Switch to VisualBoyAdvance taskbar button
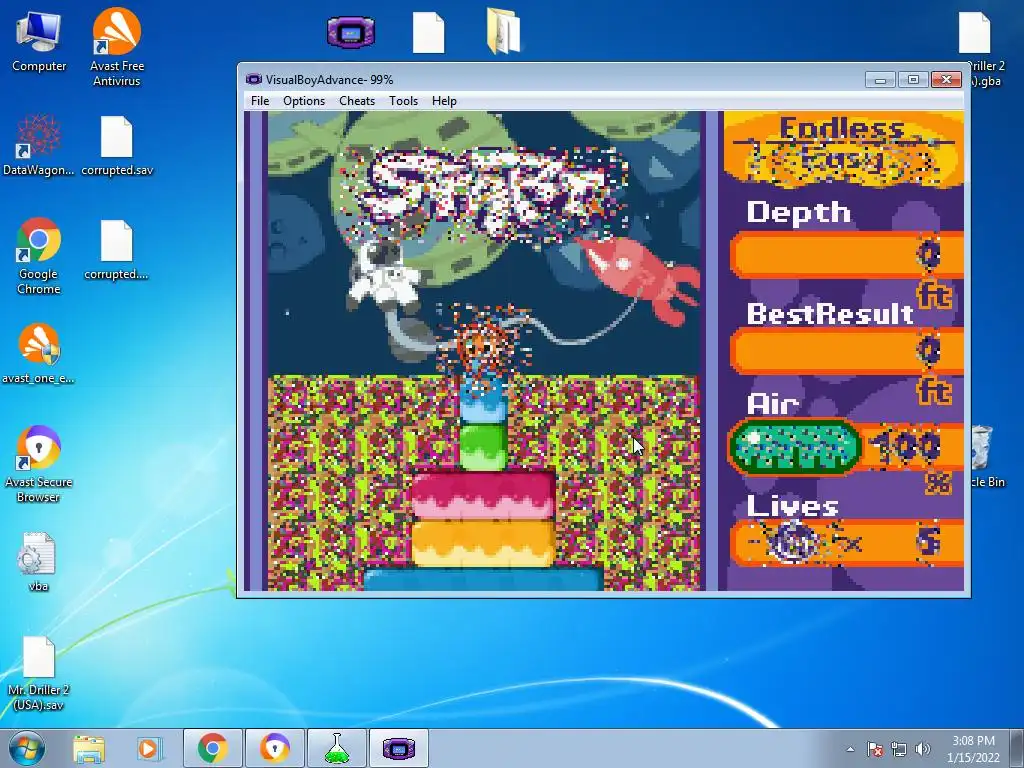 399,748
